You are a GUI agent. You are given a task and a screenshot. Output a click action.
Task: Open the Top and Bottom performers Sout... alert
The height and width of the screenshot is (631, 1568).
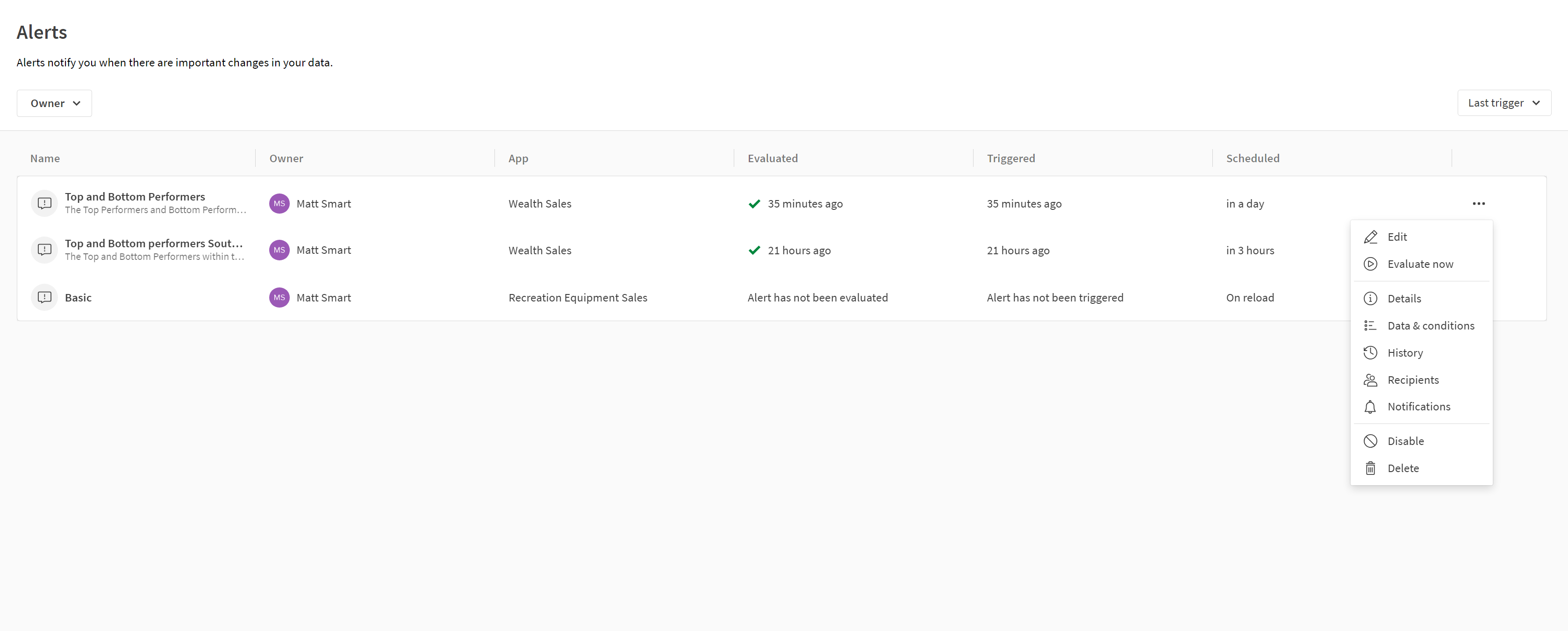pos(153,243)
